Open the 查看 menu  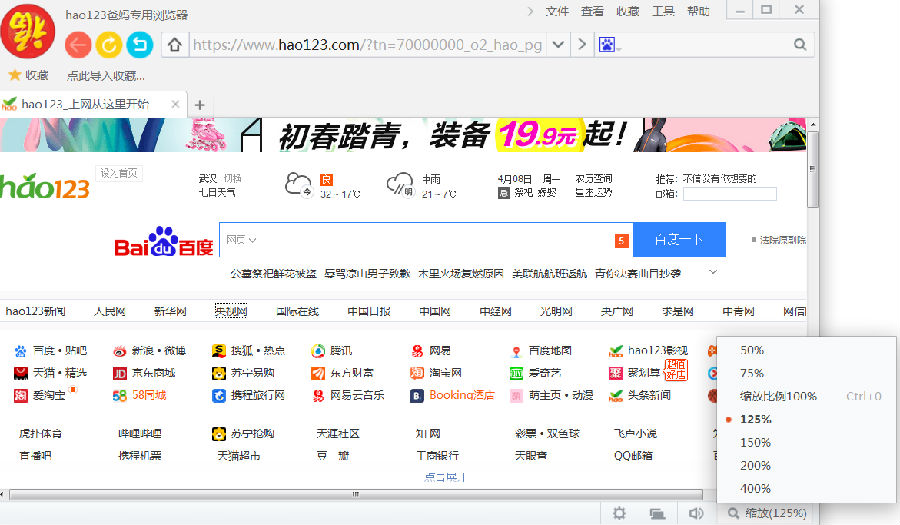click(592, 11)
